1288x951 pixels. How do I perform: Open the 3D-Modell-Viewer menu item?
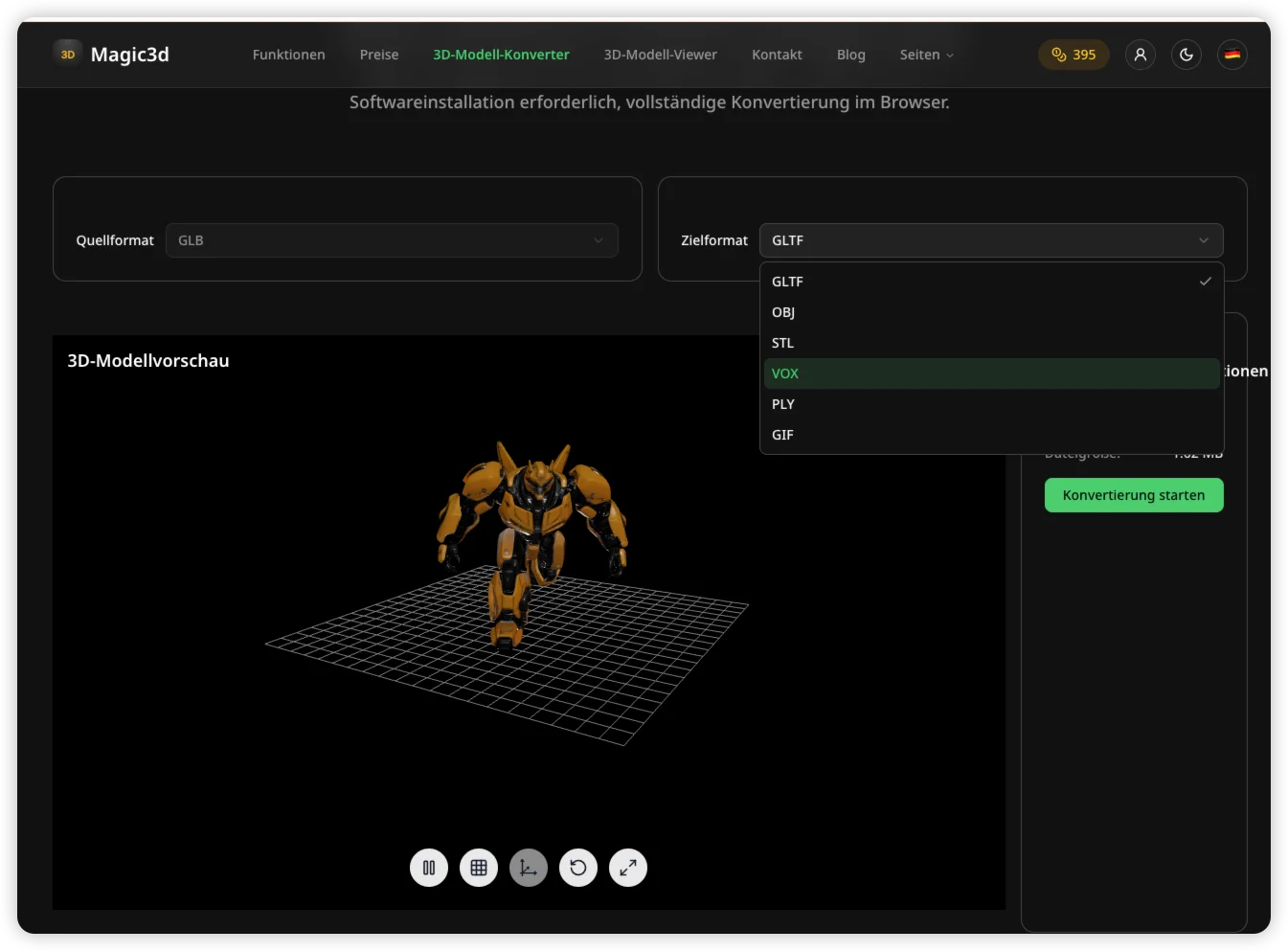point(660,55)
